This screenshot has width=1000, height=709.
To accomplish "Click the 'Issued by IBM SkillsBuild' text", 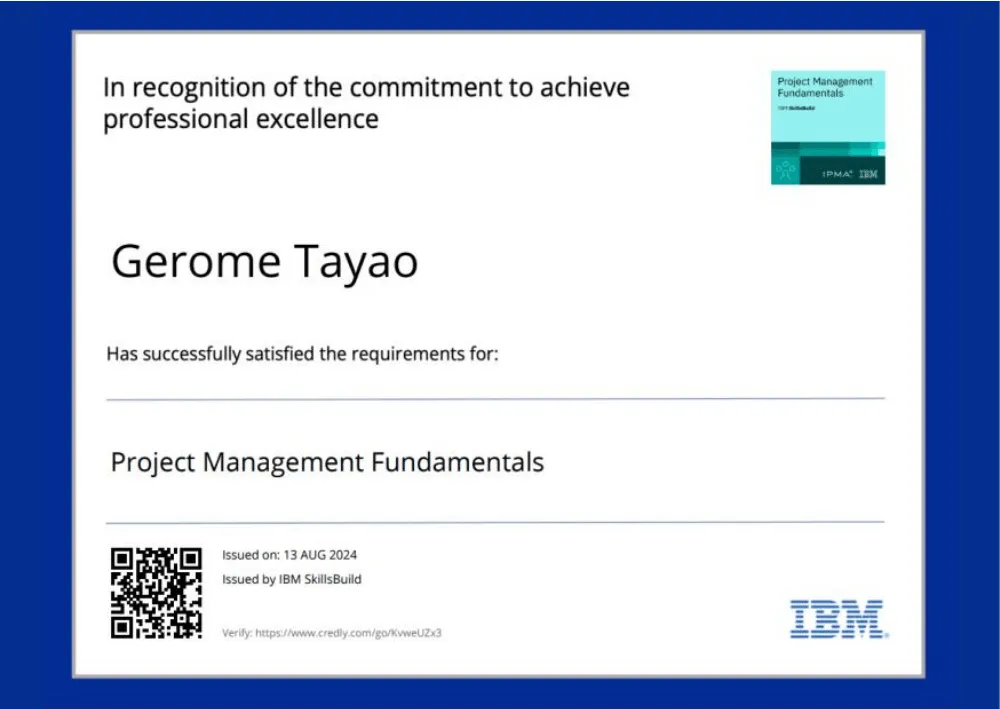I will tap(291, 579).
